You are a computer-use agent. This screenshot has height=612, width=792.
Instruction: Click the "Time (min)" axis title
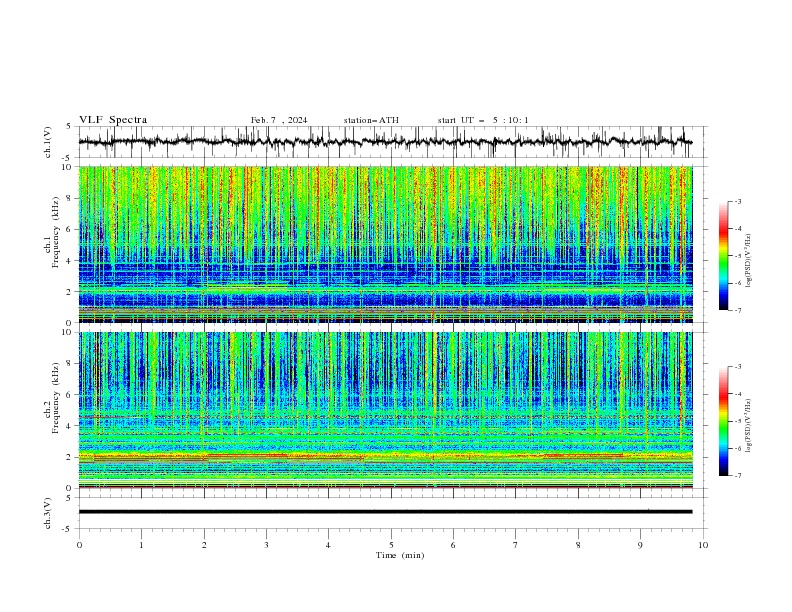400,555
